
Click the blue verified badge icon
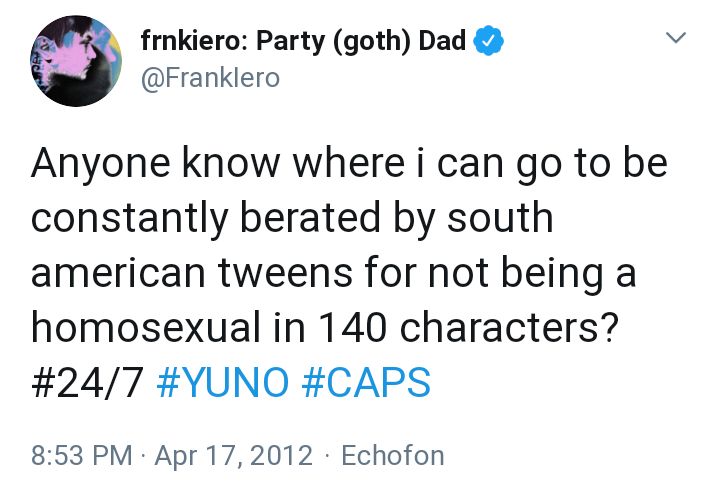(489, 41)
